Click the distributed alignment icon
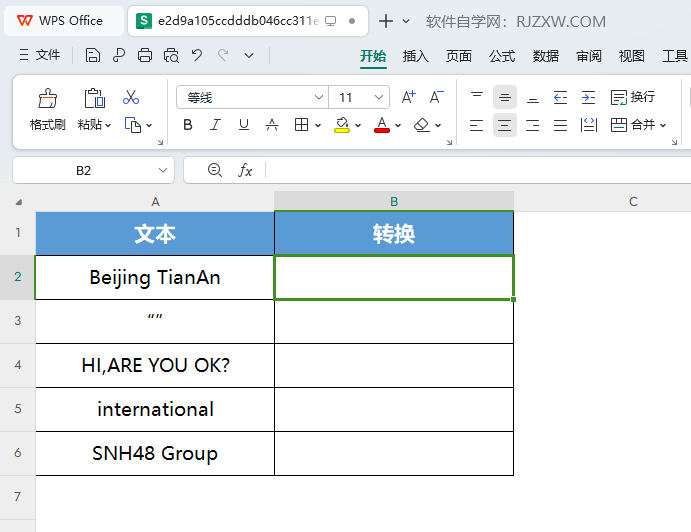 click(x=589, y=125)
